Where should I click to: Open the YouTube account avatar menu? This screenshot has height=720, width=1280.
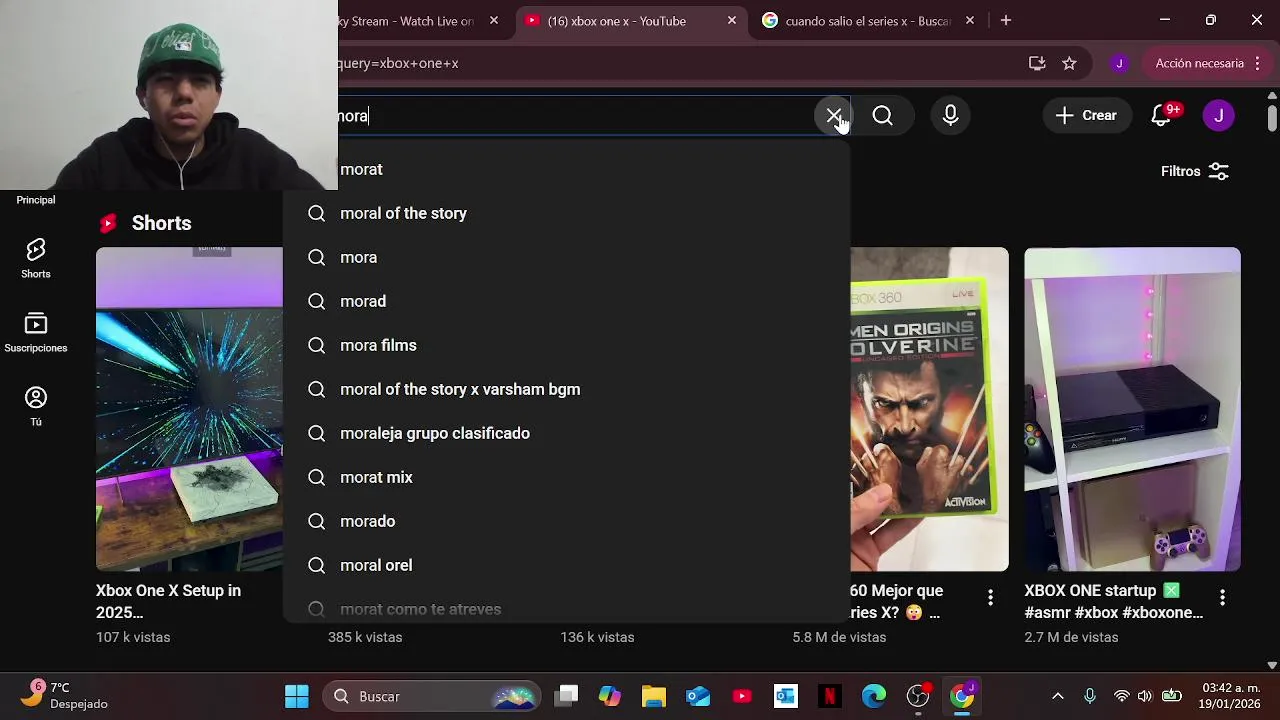click(x=1218, y=115)
